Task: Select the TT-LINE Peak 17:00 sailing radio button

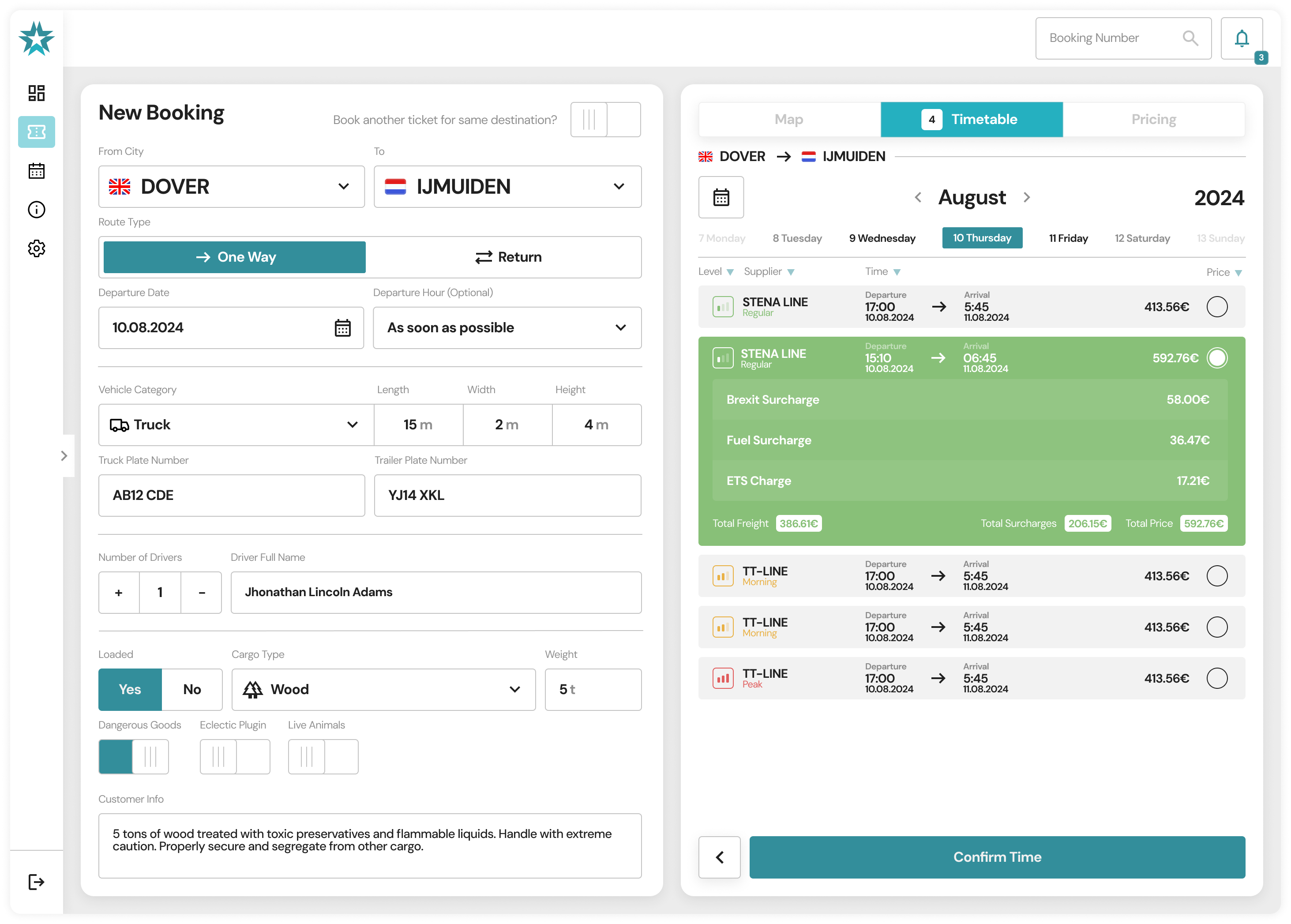Action: (1218, 678)
